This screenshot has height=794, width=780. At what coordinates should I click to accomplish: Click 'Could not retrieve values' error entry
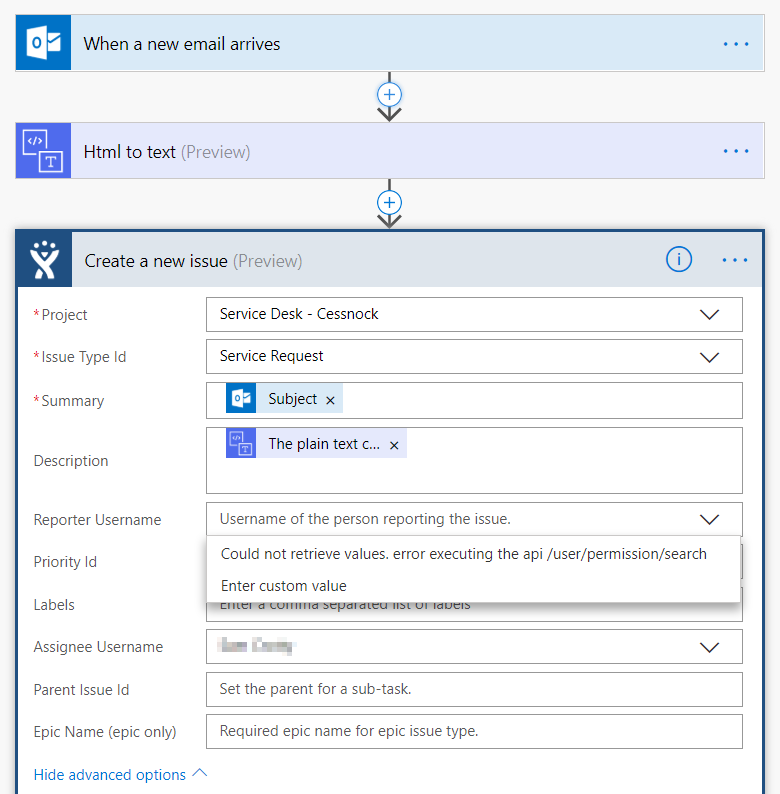point(463,554)
